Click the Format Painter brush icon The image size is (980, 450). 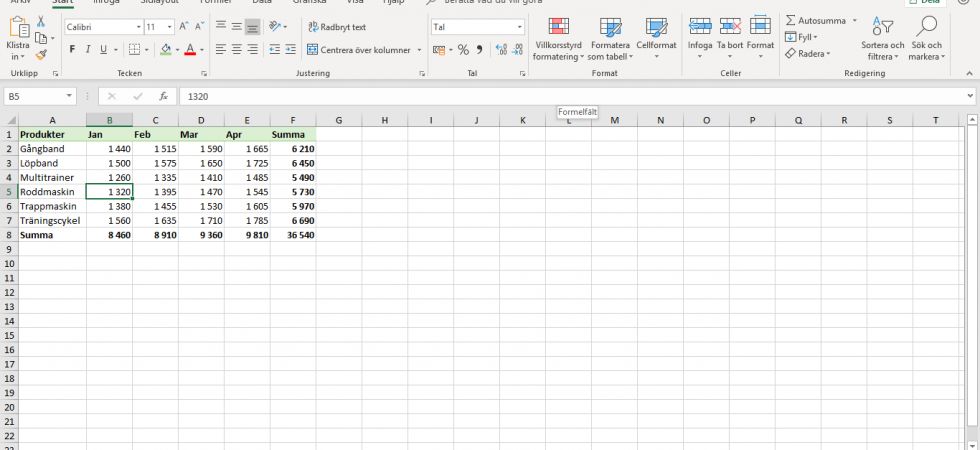[x=41, y=55]
